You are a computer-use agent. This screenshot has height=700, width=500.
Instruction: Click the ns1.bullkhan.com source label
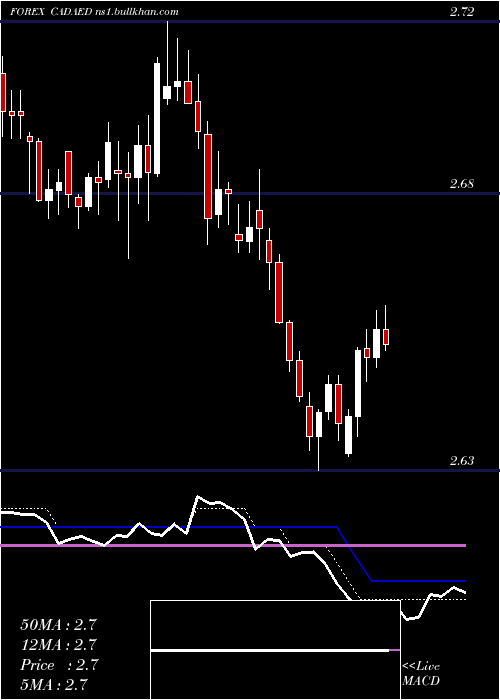137,12
